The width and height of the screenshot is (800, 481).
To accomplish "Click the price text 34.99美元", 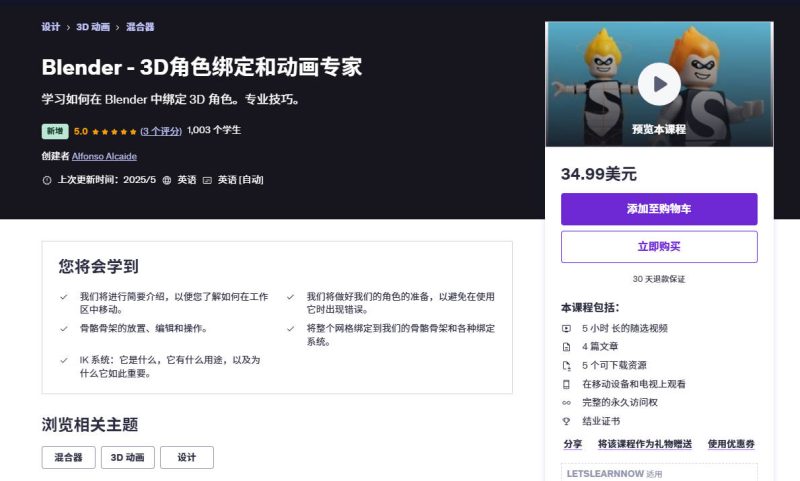I will coord(598,174).
